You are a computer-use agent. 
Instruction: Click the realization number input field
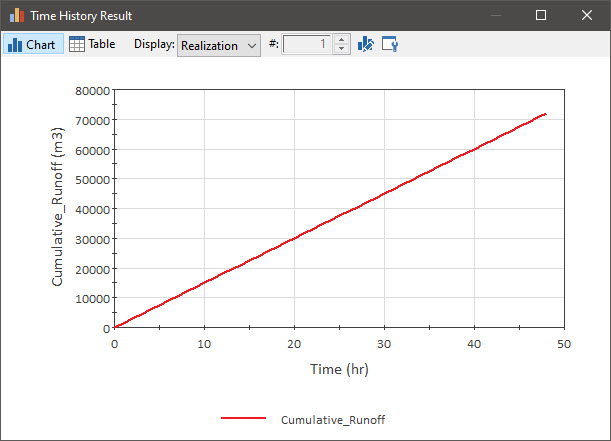point(307,44)
